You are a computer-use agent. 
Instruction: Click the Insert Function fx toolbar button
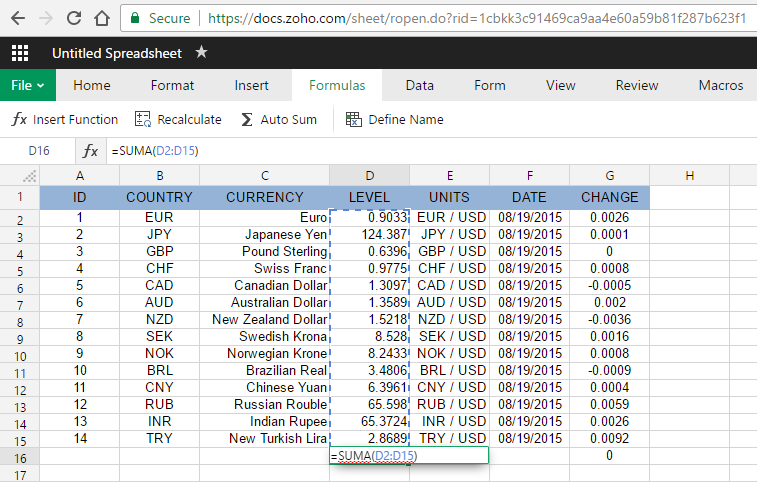click(65, 119)
